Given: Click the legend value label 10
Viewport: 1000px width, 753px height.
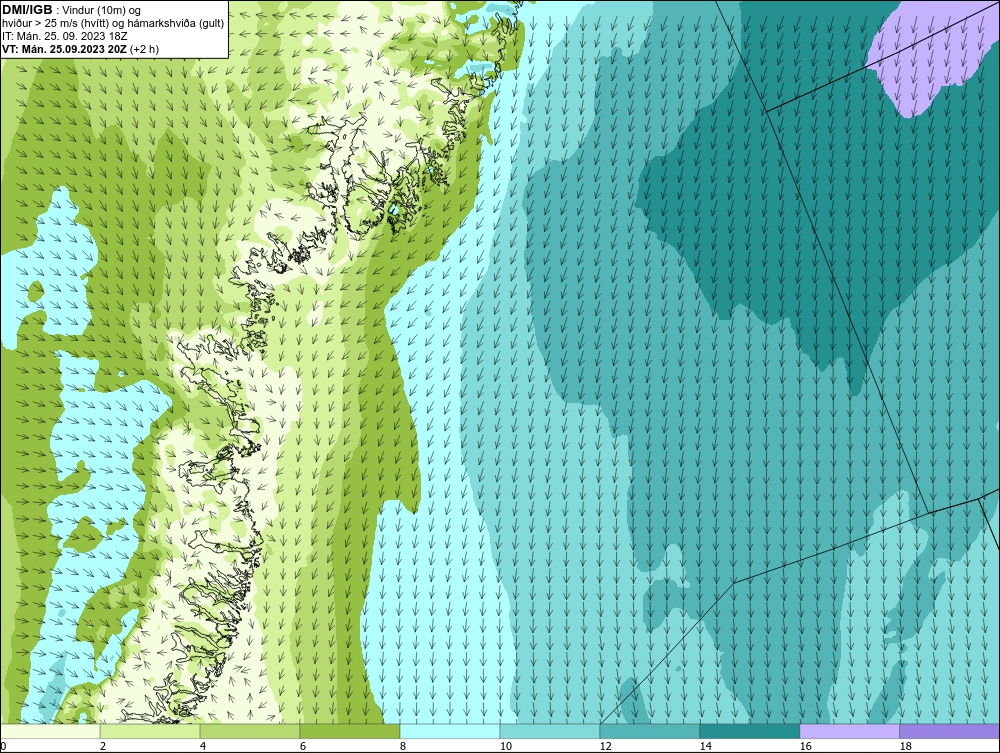Looking at the screenshot, I should [506, 746].
